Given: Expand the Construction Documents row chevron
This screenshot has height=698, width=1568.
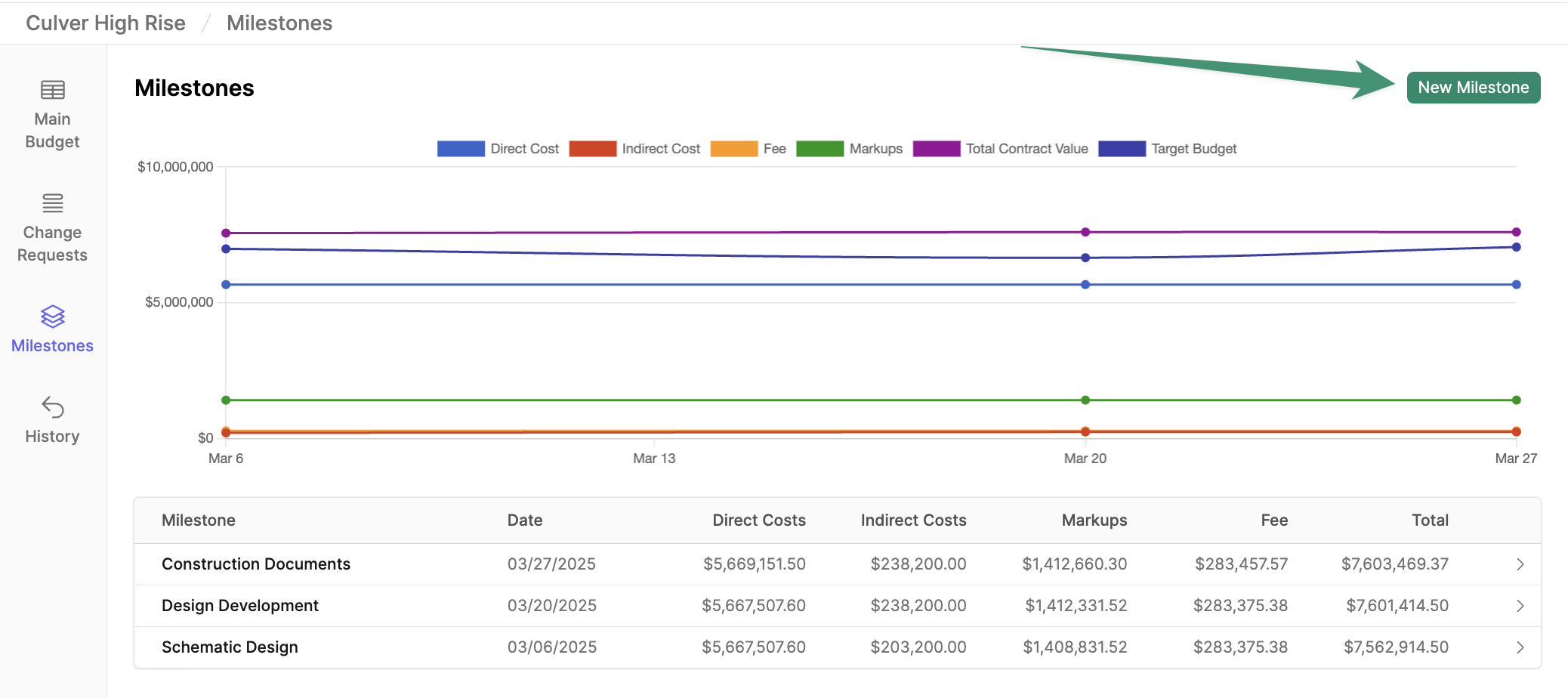Looking at the screenshot, I should (x=1520, y=565).
